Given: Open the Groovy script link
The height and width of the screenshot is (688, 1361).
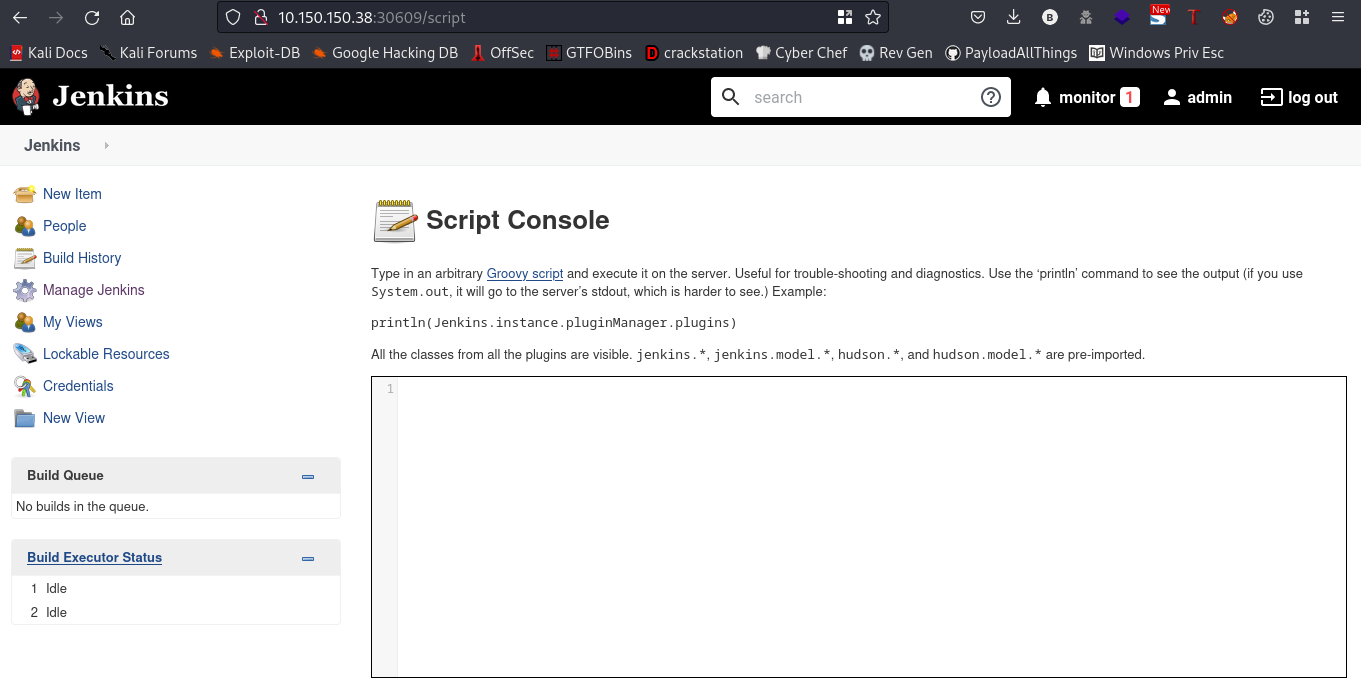Looking at the screenshot, I should (x=525, y=274).
